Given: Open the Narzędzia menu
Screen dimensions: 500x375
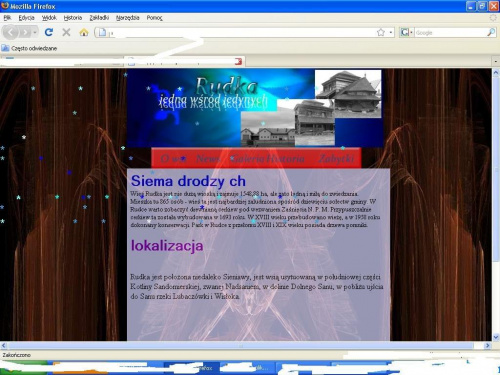Looking at the screenshot, I should (x=128, y=18).
